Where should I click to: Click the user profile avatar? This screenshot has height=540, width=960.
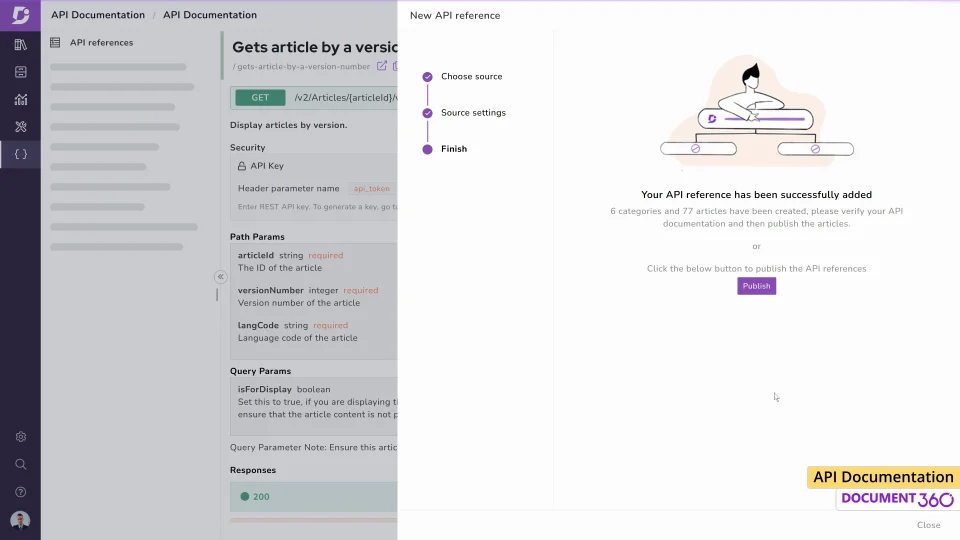coord(20,520)
